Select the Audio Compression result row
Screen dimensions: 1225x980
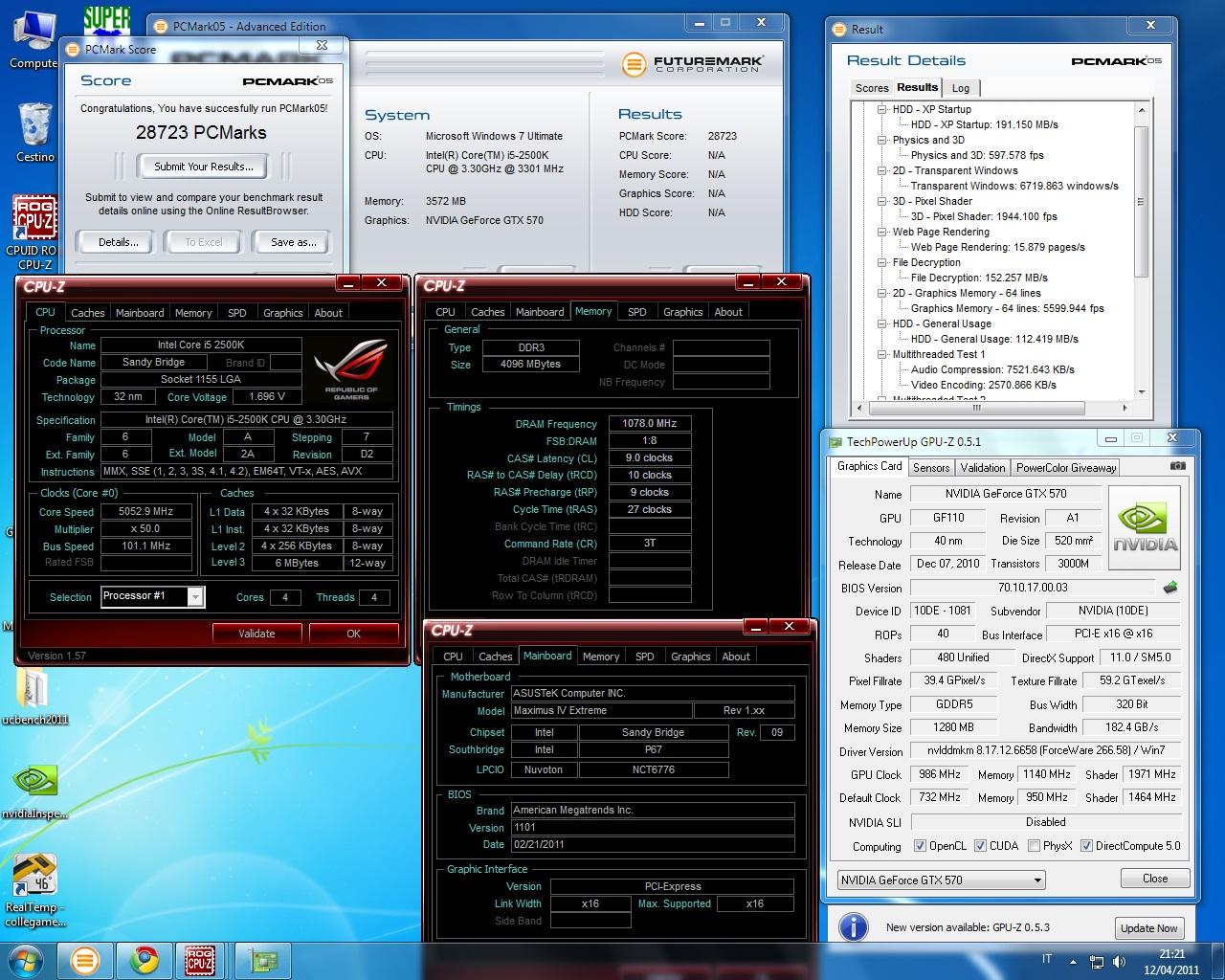pyautogui.click(x=992, y=369)
